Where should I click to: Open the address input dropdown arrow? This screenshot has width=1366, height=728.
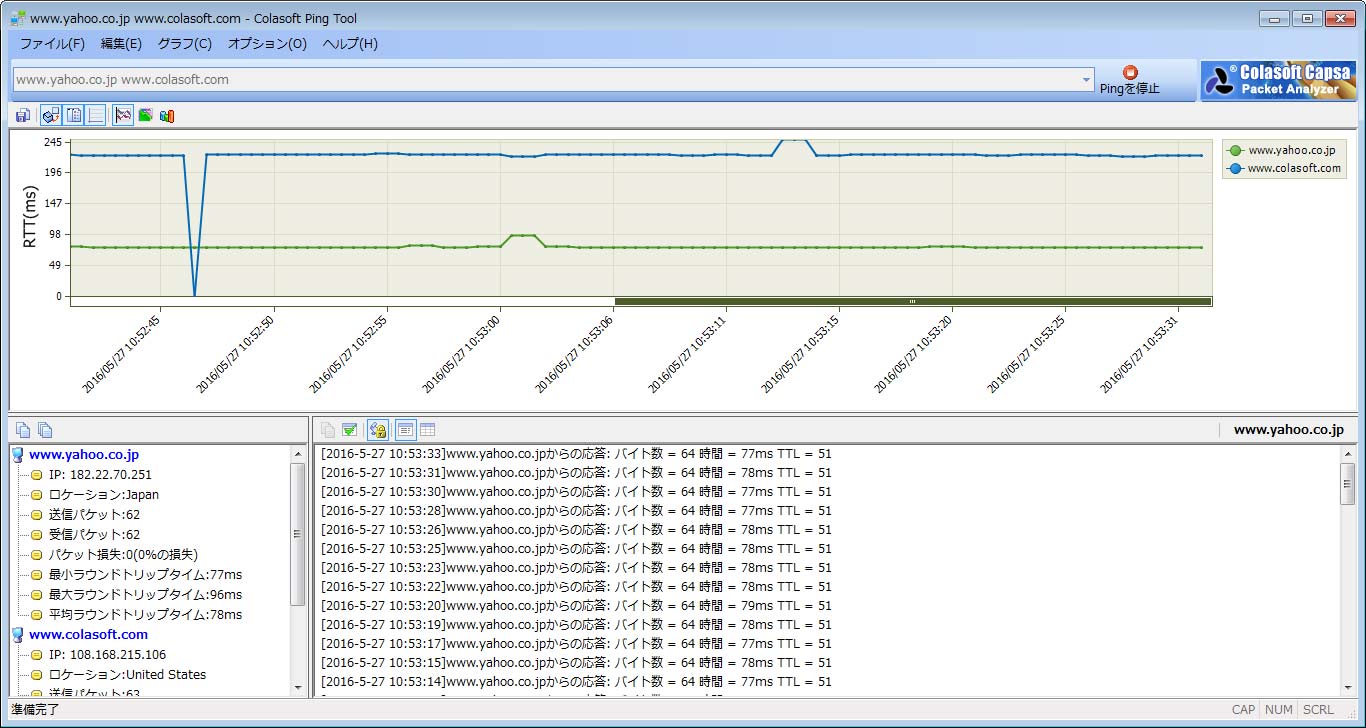(1086, 80)
